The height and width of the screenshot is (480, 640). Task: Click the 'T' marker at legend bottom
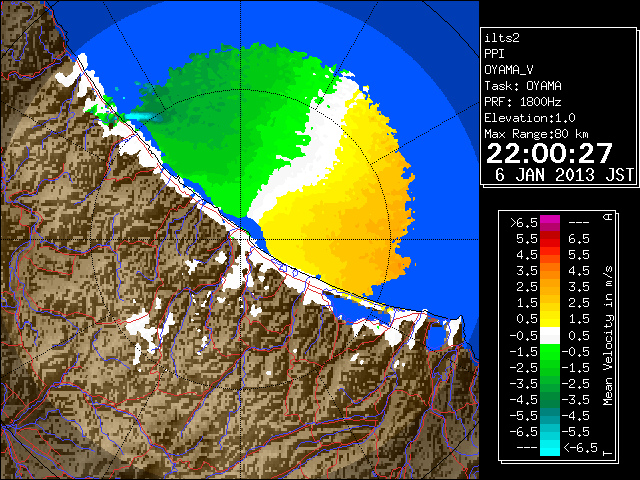(609, 453)
